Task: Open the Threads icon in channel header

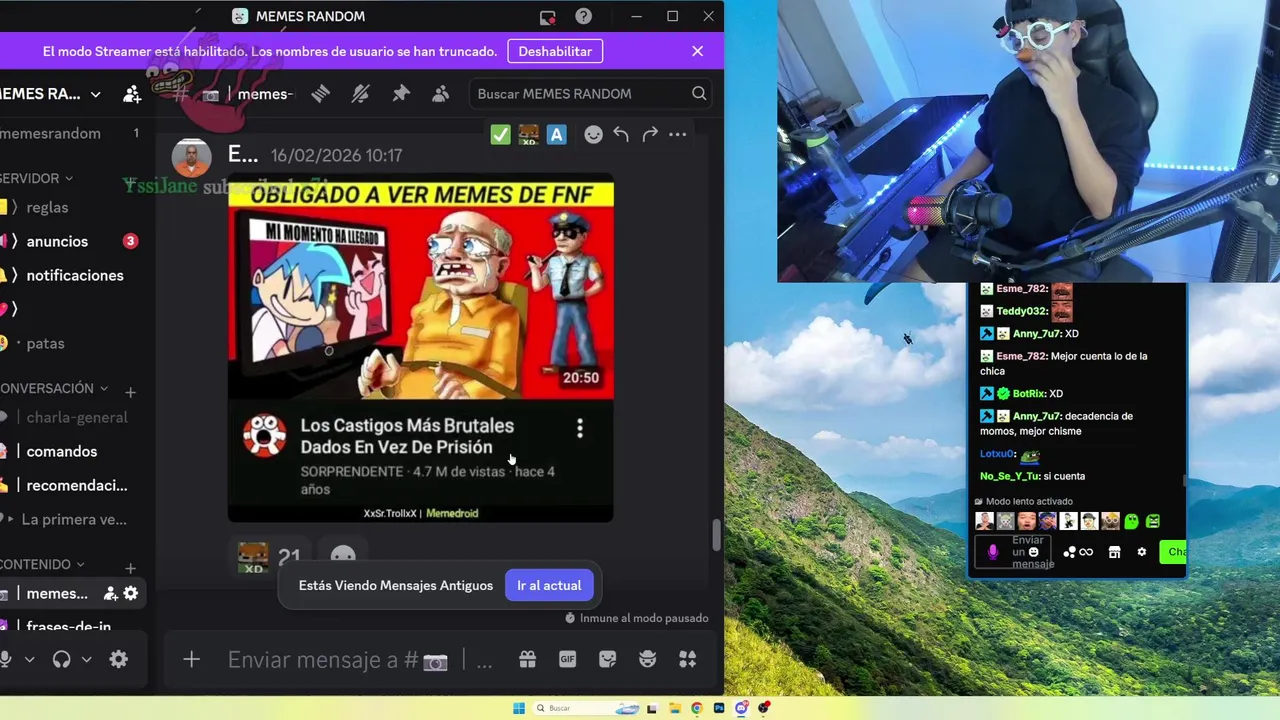Action: pyautogui.click(x=320, y=93)
